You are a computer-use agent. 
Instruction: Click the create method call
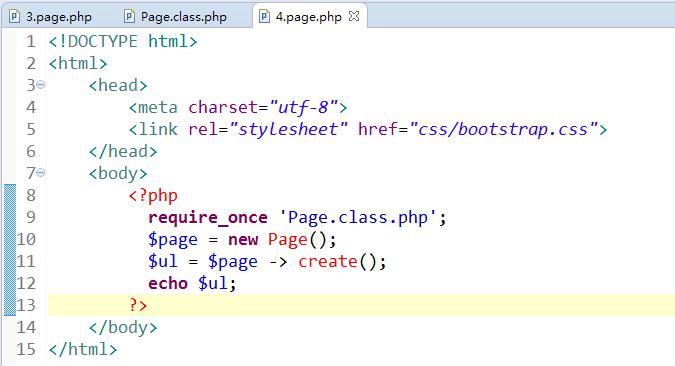[x=328, y=261]
